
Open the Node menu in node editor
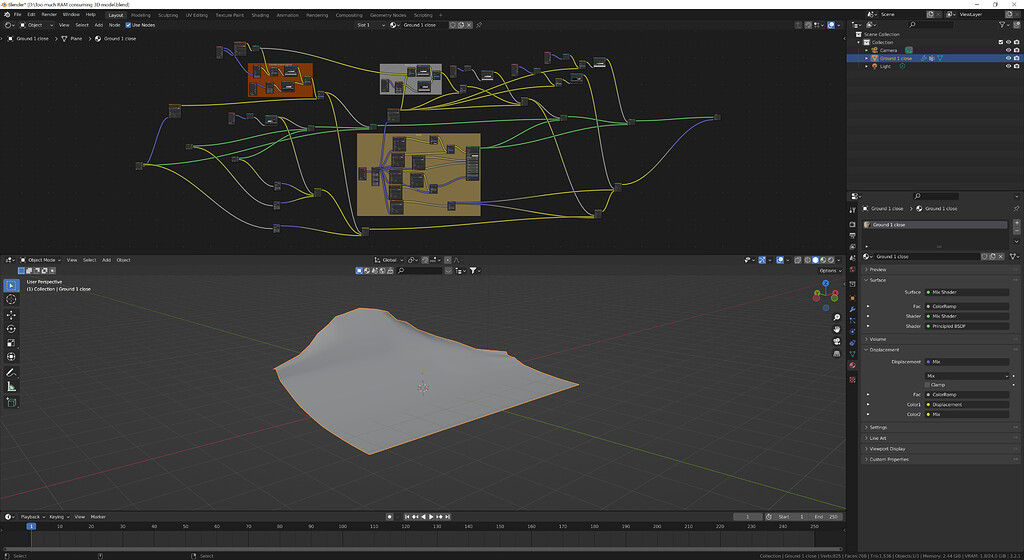pyautogui.click(x=114, y=25)
